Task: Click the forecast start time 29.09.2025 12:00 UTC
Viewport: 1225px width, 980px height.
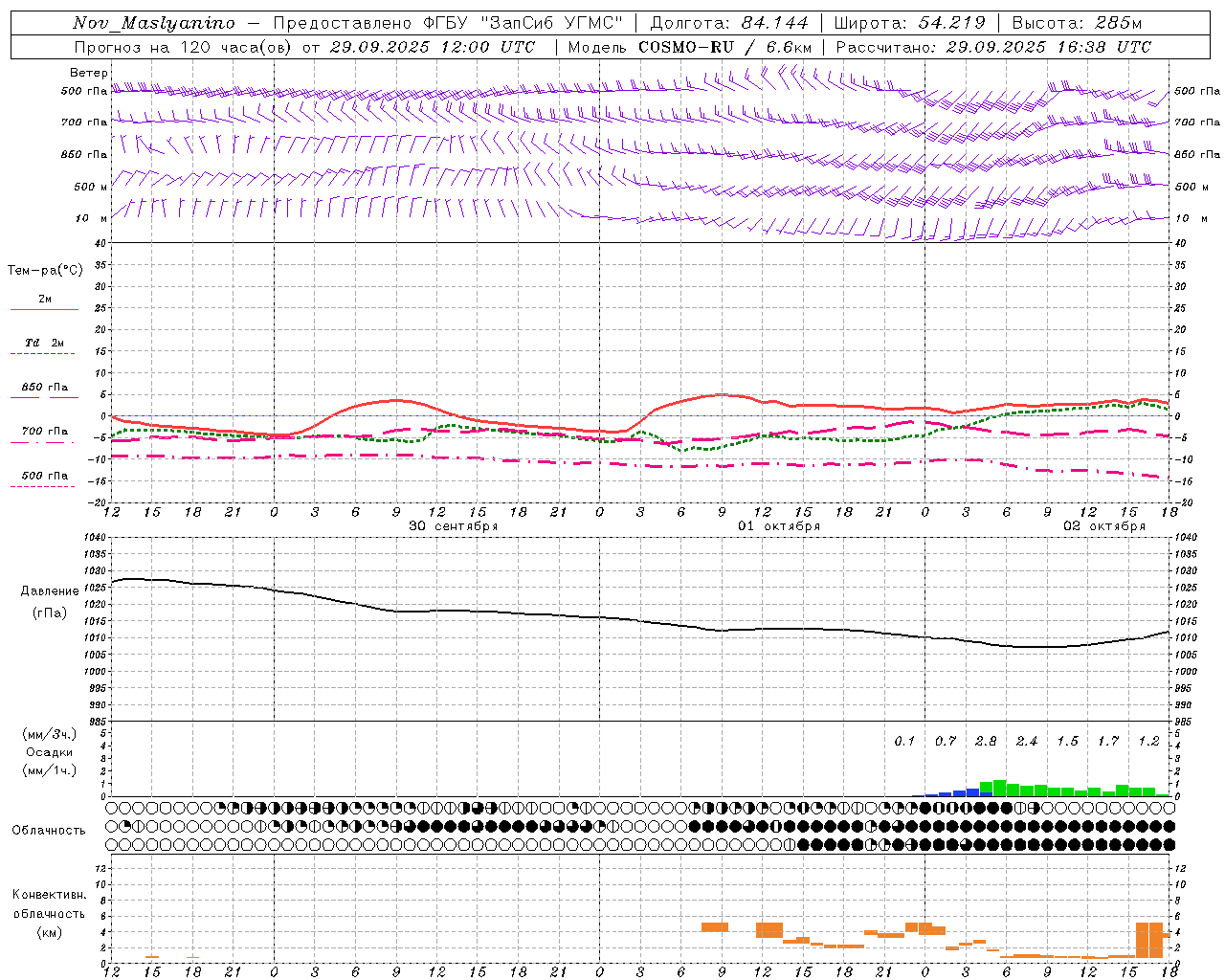Action: [433, 47]
